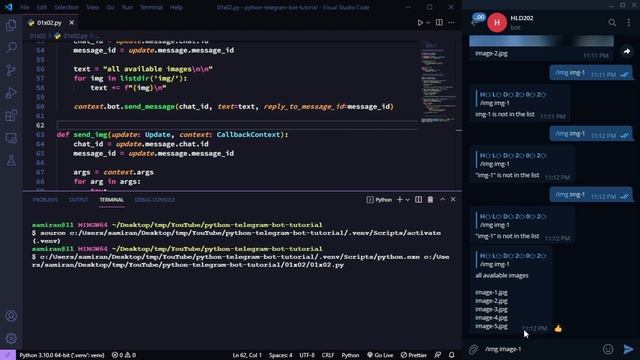Run the Python file with play button

[x=420, y=23]
